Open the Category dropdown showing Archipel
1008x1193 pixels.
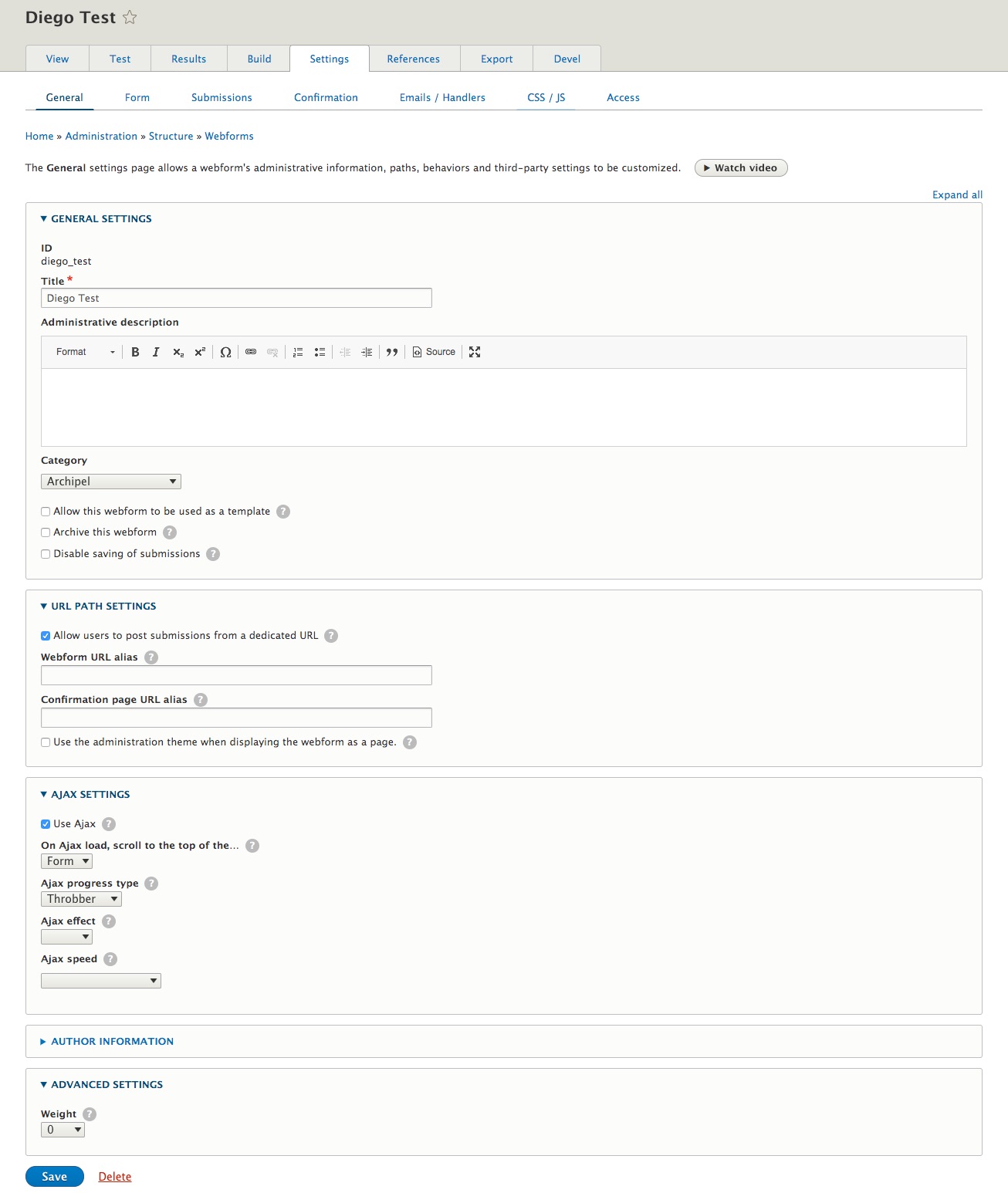tap(110, 482)
